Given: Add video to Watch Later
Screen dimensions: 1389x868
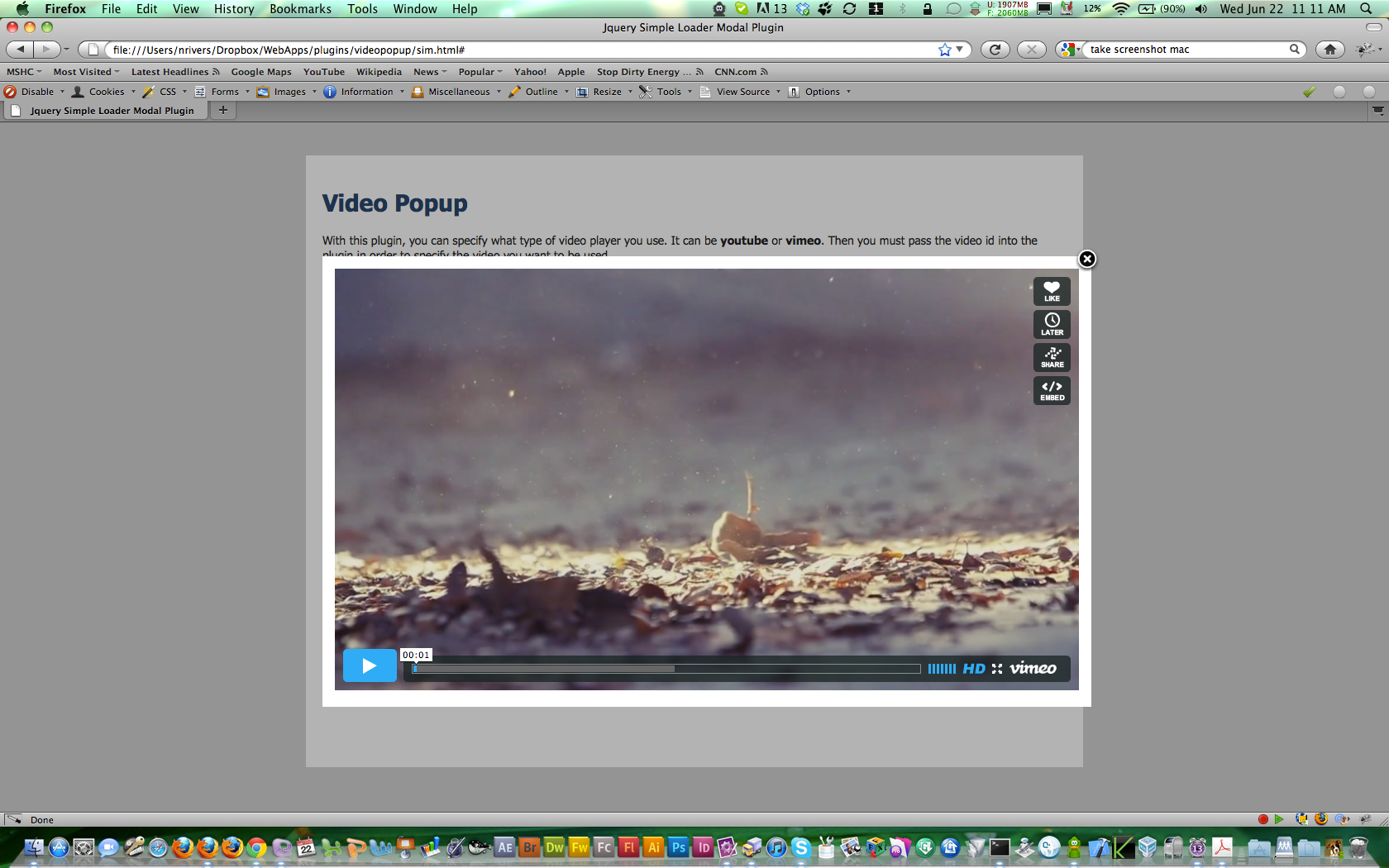Looking at the screenshot, I should tap(1051, 324).
